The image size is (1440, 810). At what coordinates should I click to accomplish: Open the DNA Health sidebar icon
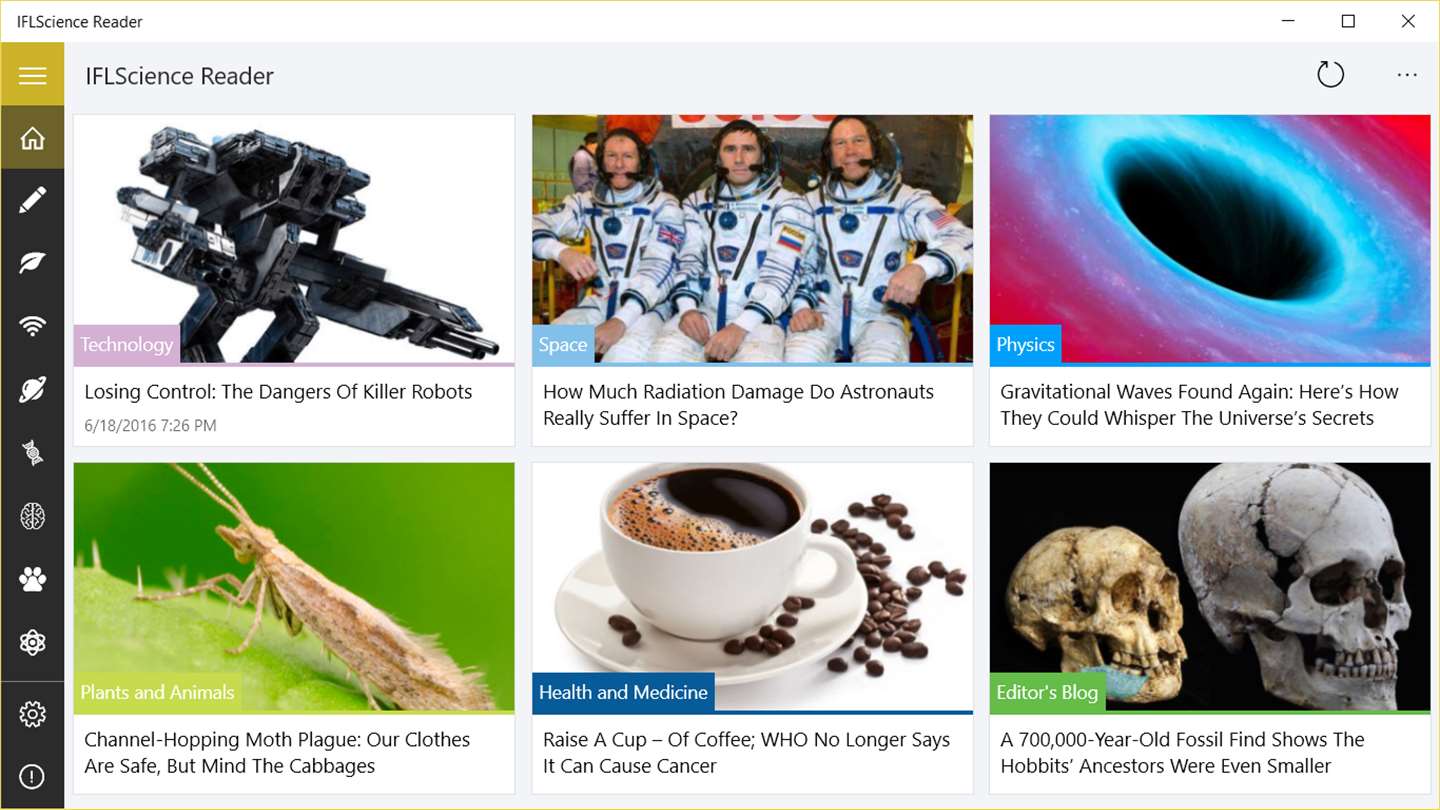coord(32,453)
